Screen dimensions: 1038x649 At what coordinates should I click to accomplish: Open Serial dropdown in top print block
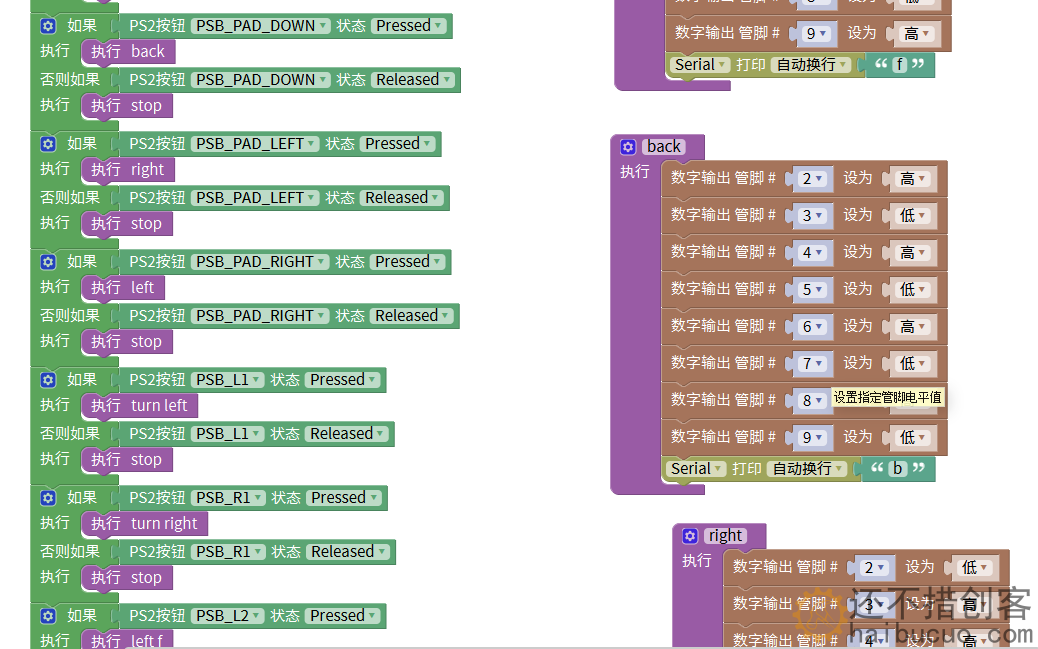click(x=700, y=65)
